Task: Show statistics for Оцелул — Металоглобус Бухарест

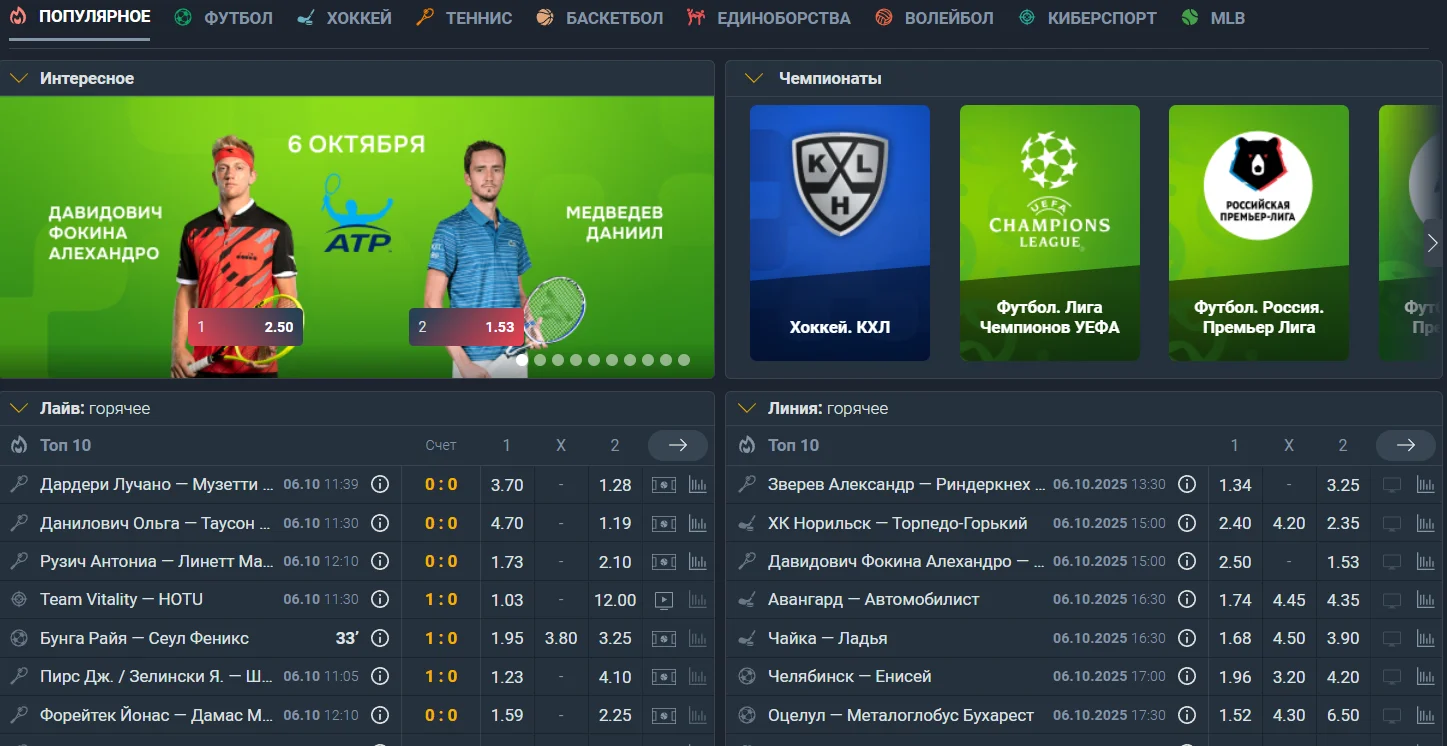Action: (x=1425, y=715)
